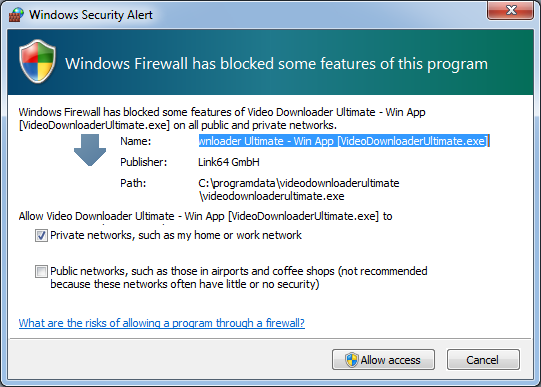The height and width of the screenshot is (387, 541).
Task: Click the program path text
Action: 299,189
